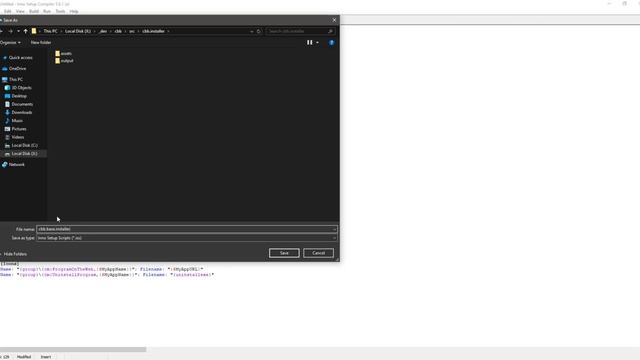Open the Edit menu in Inno Setup
This screenshot has height=360, width=640.
(7, 11)
